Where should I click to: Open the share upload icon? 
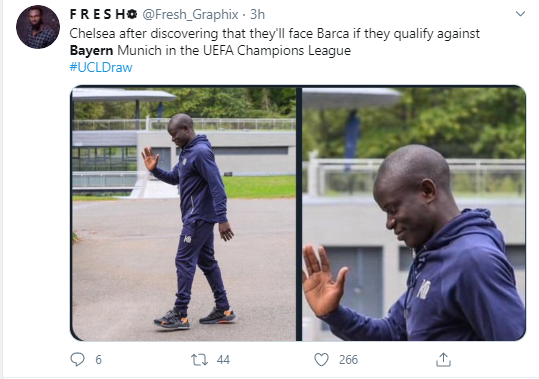(x=443, y=360)
